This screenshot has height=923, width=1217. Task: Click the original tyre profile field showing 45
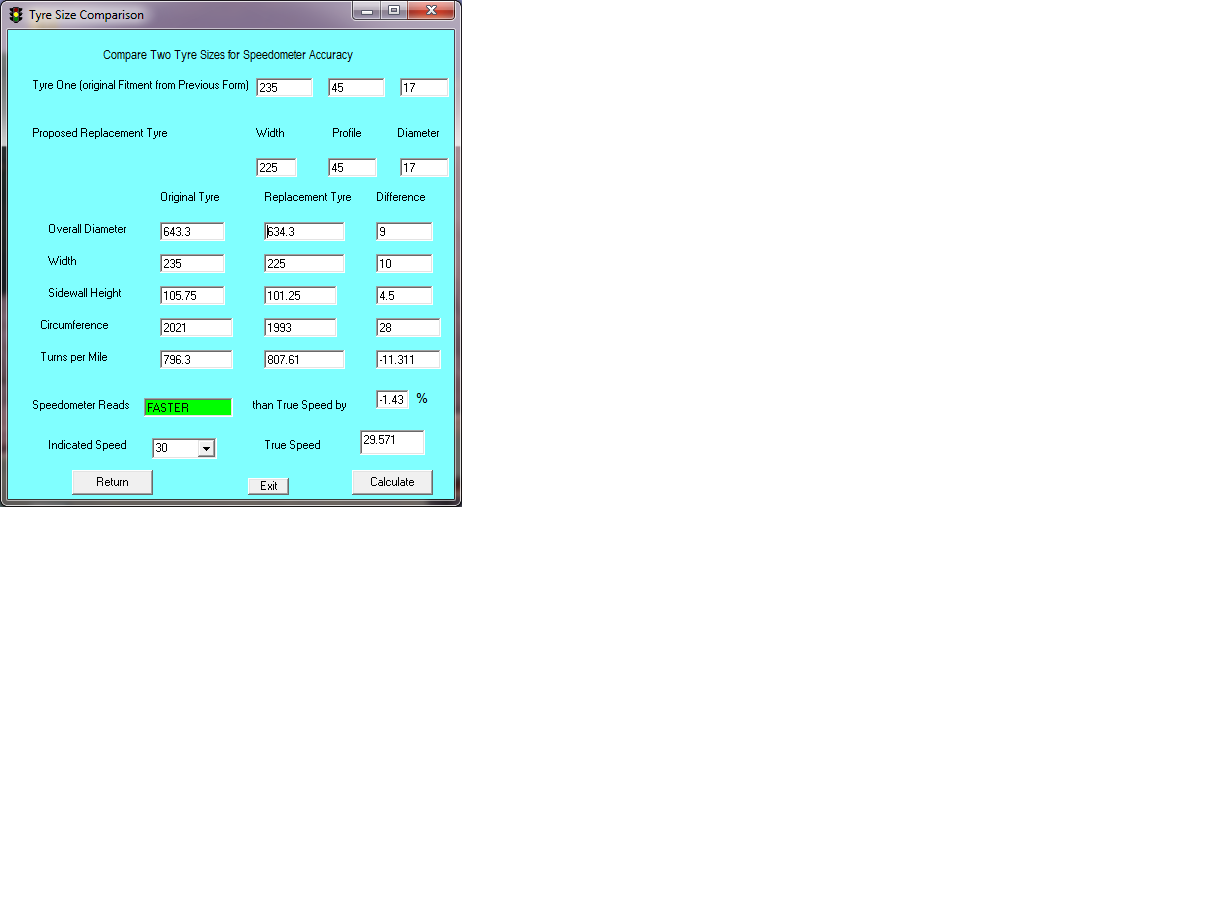click(x=356, y=87)
